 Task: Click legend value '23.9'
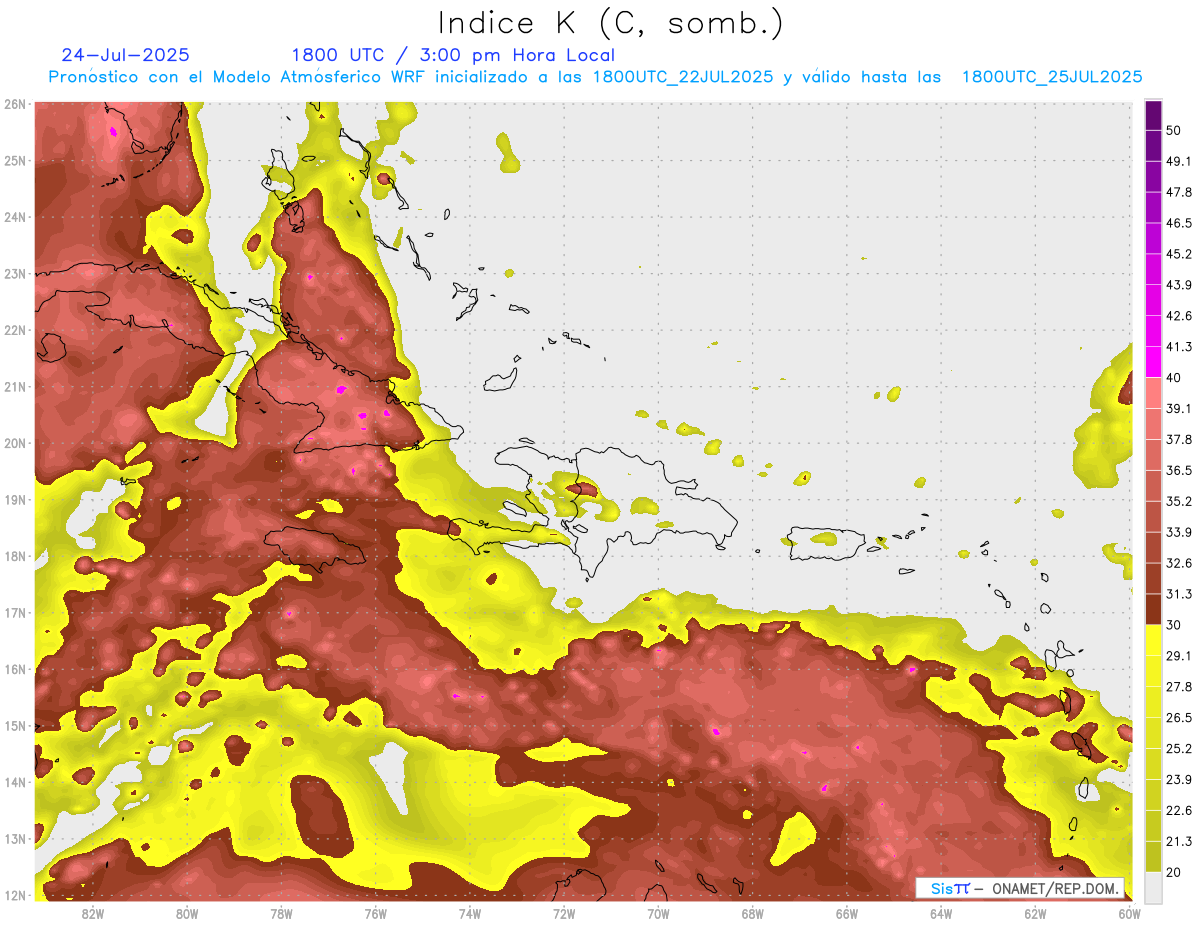click(1178, 779)
